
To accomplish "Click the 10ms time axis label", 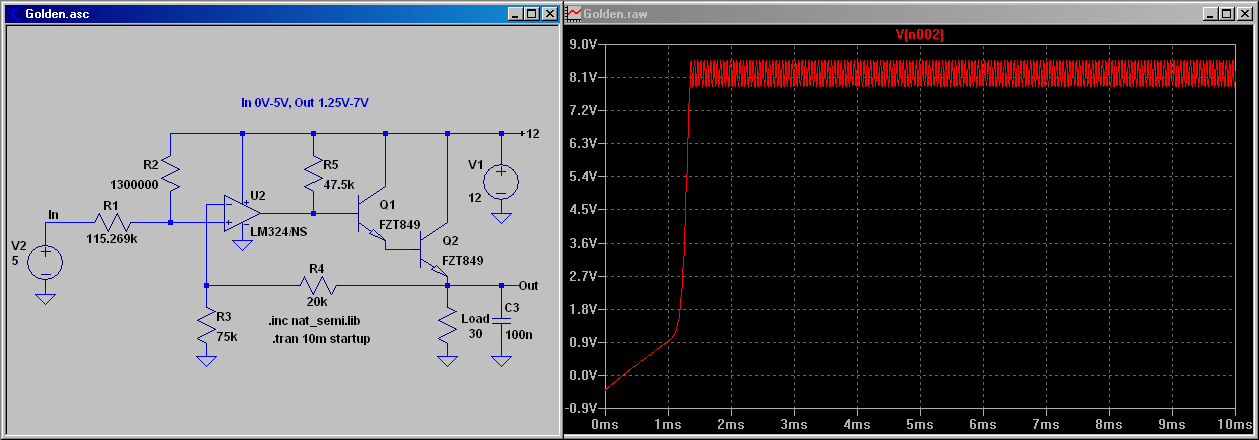I will [x=1237, y=425].
